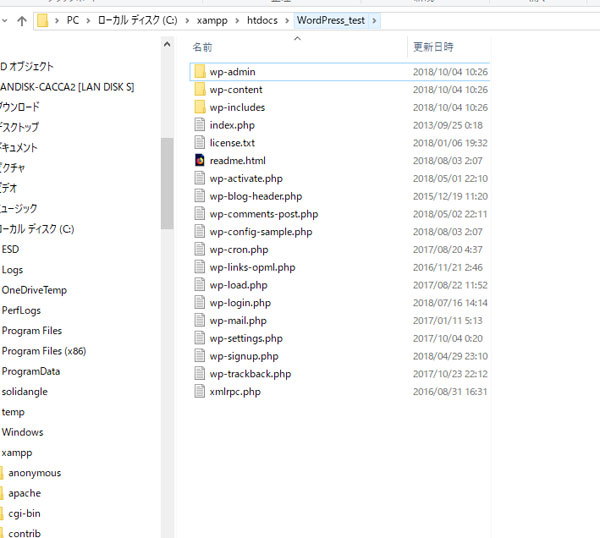Select OneDriveTemp folder in tree
Image resolution: width=600 pixels, height=538 pixels.
(34, 290)
